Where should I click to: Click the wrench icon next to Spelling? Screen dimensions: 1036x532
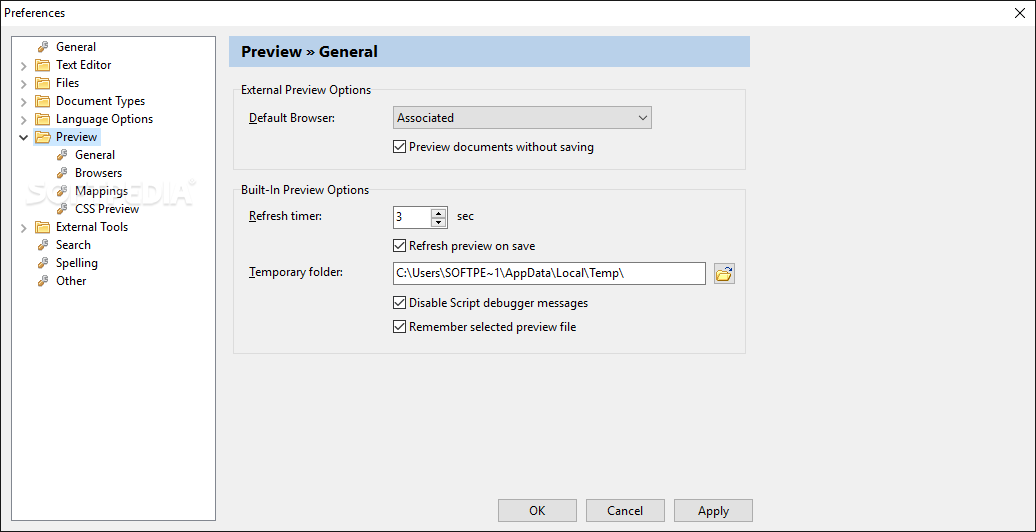43,262
